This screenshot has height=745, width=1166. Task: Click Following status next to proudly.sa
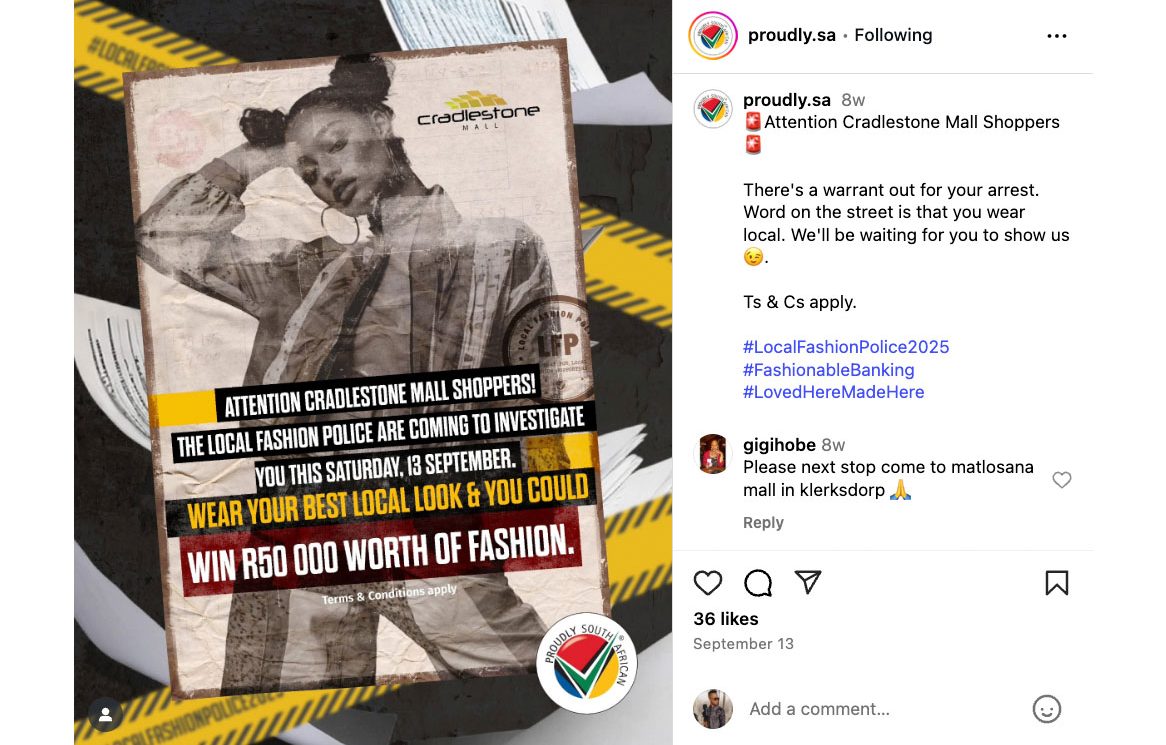[x=893, y=35]
